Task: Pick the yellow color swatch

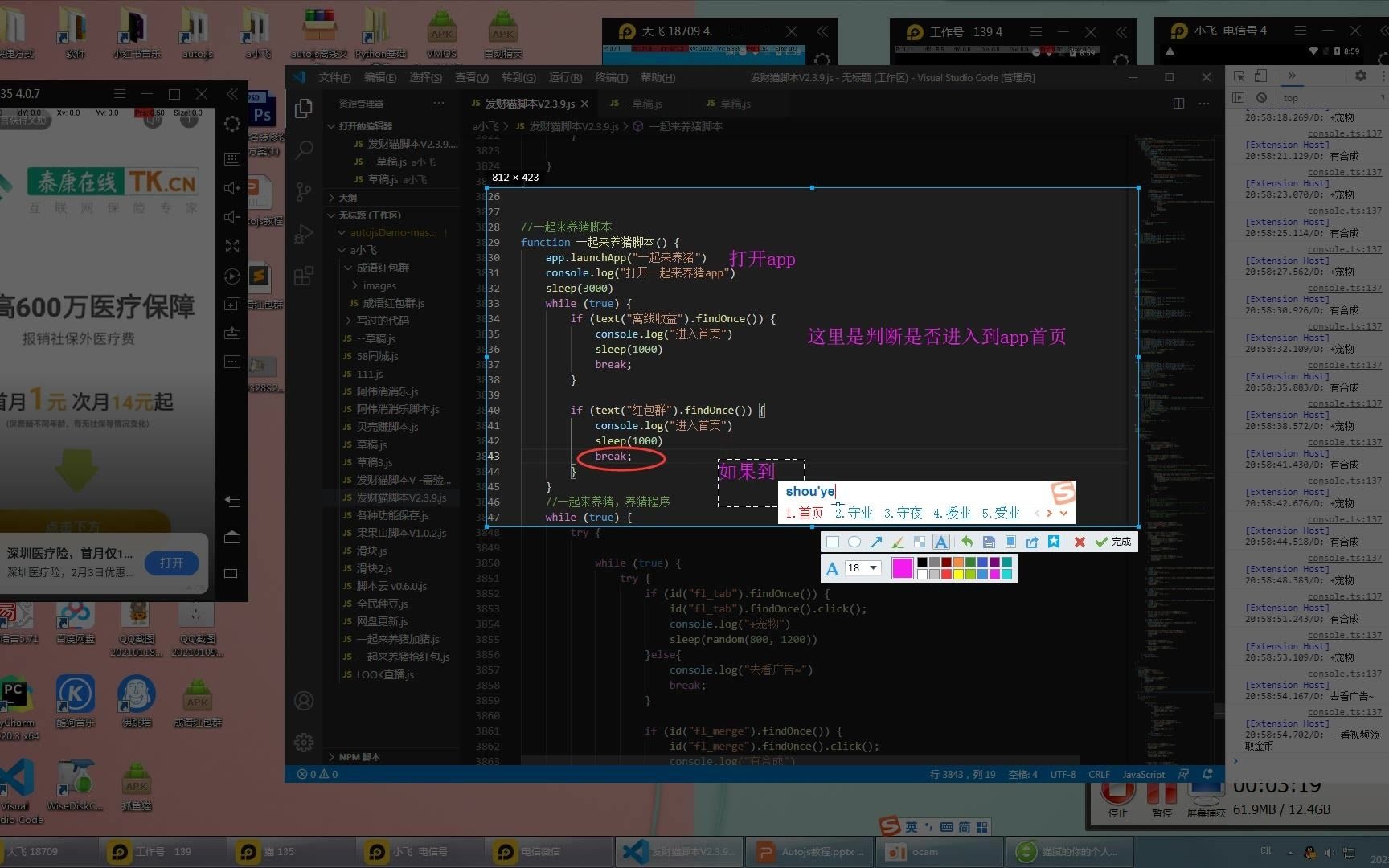Action: (x=958, y=574)
